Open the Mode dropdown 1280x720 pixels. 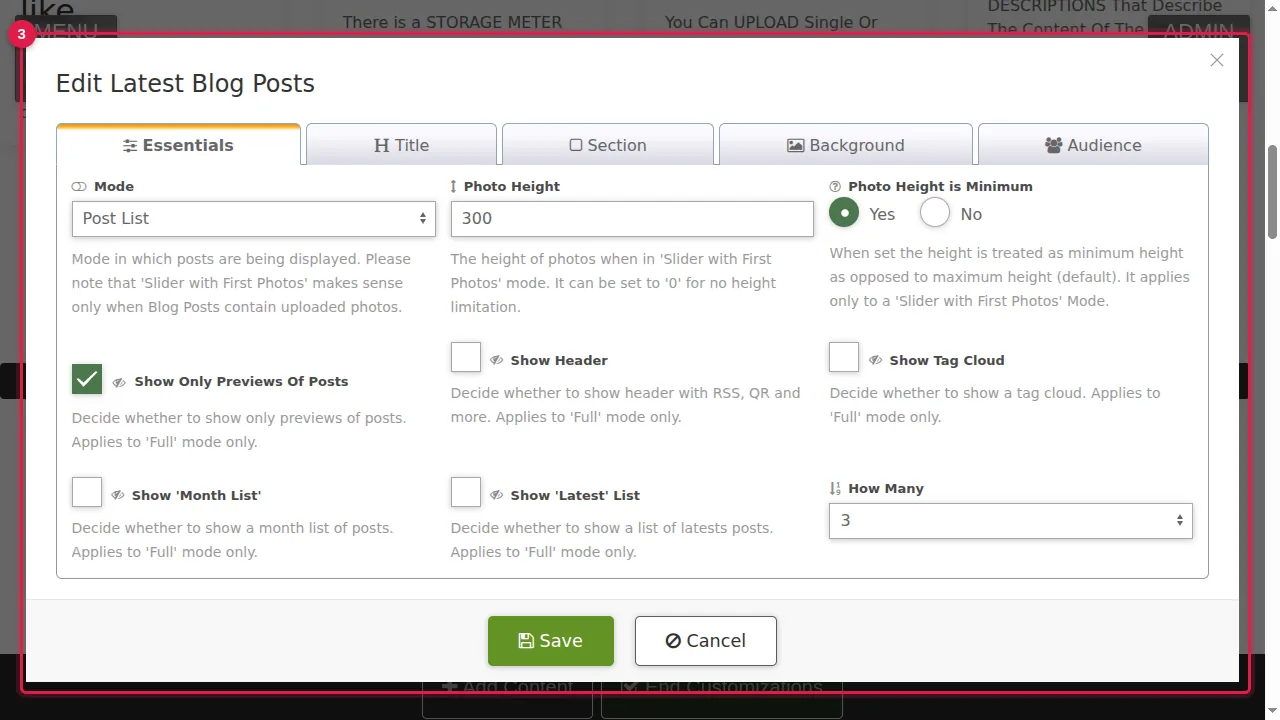pos(254,219)
